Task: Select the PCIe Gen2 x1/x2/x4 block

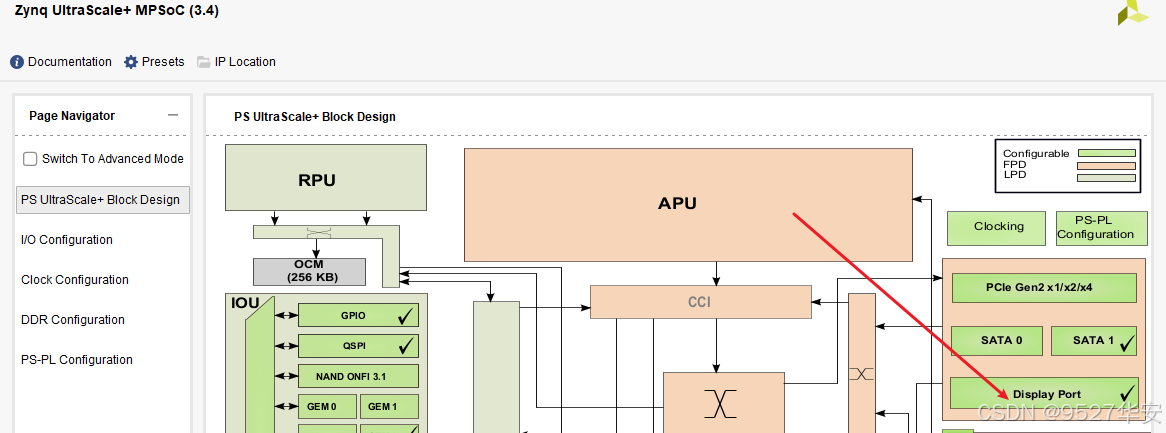Action: pyautogui.click(x=1044, y=287)
